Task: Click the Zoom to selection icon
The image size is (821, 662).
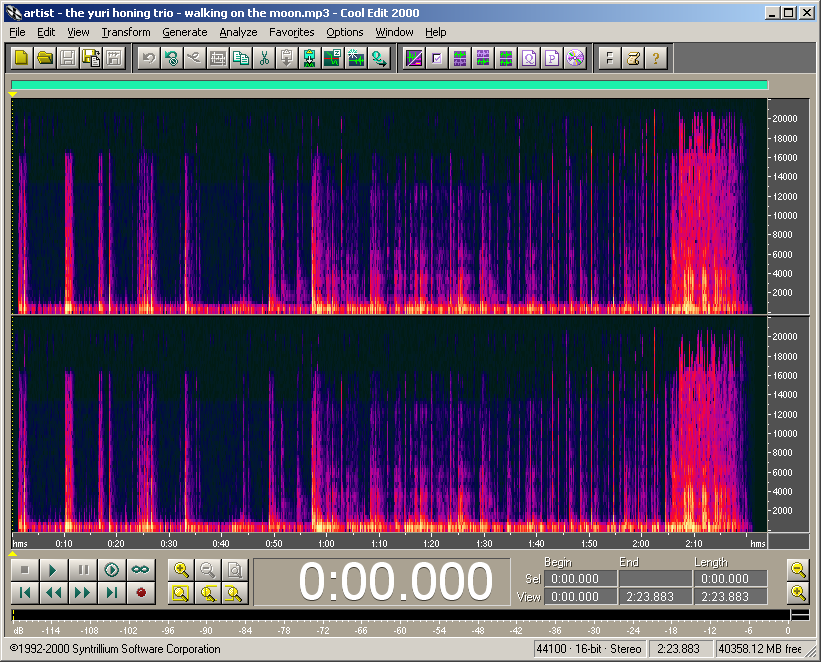Action: click(181, 593)
